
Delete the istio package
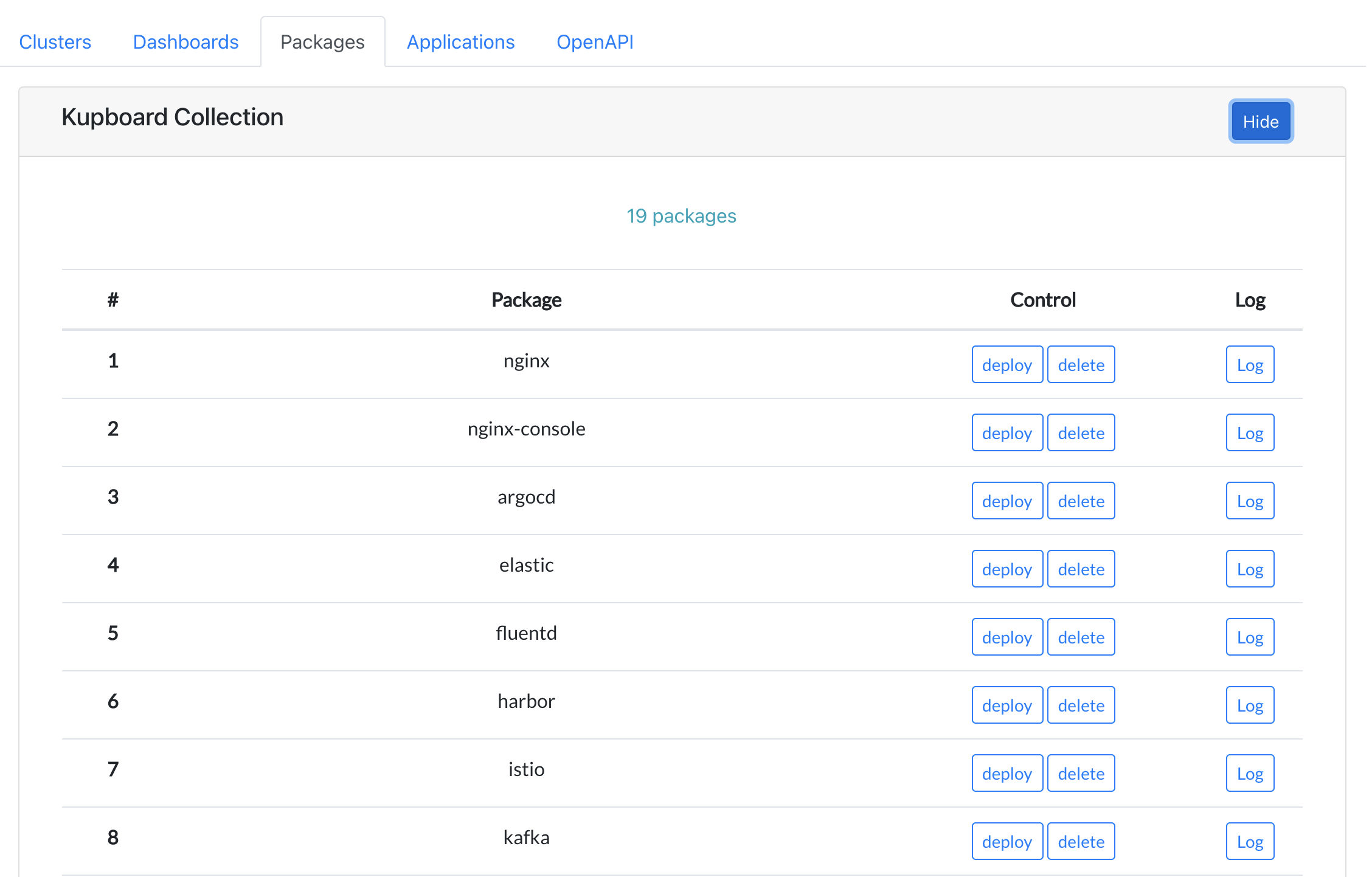coord(1081,774)
